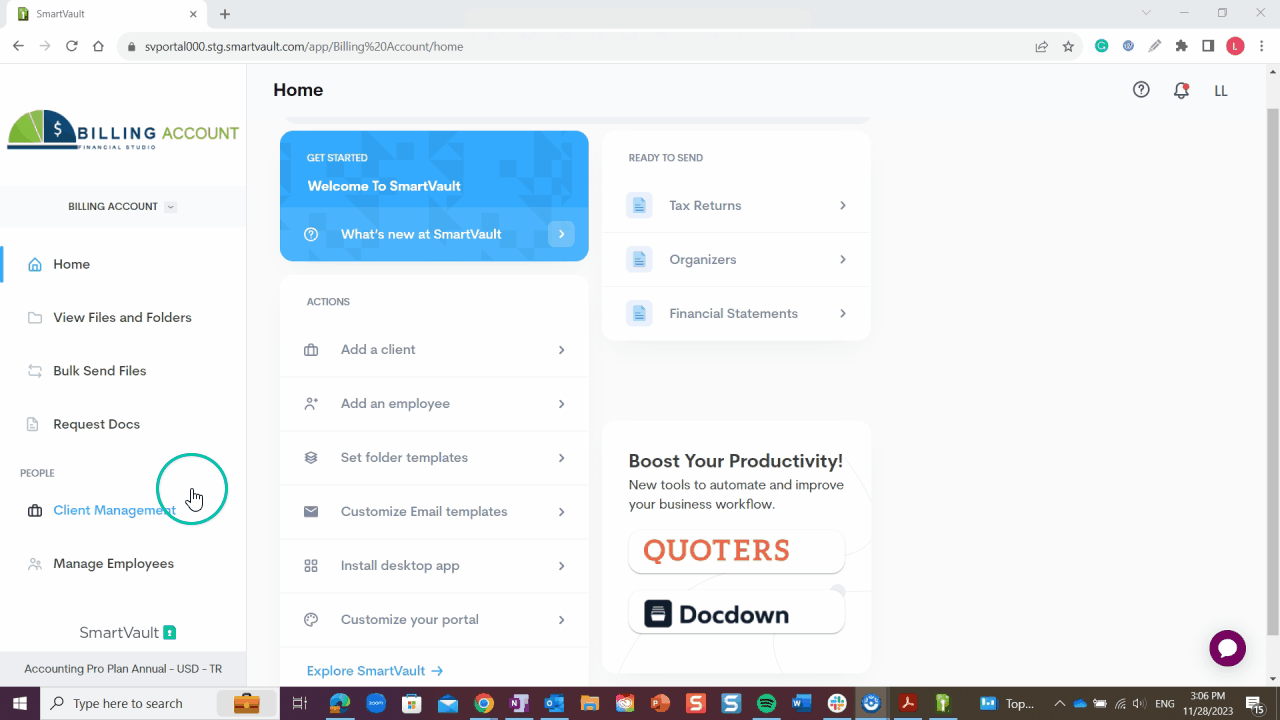1280x720 pixels.
Task: Click chevron on Install desktop app row
Action: pos(561,566)
